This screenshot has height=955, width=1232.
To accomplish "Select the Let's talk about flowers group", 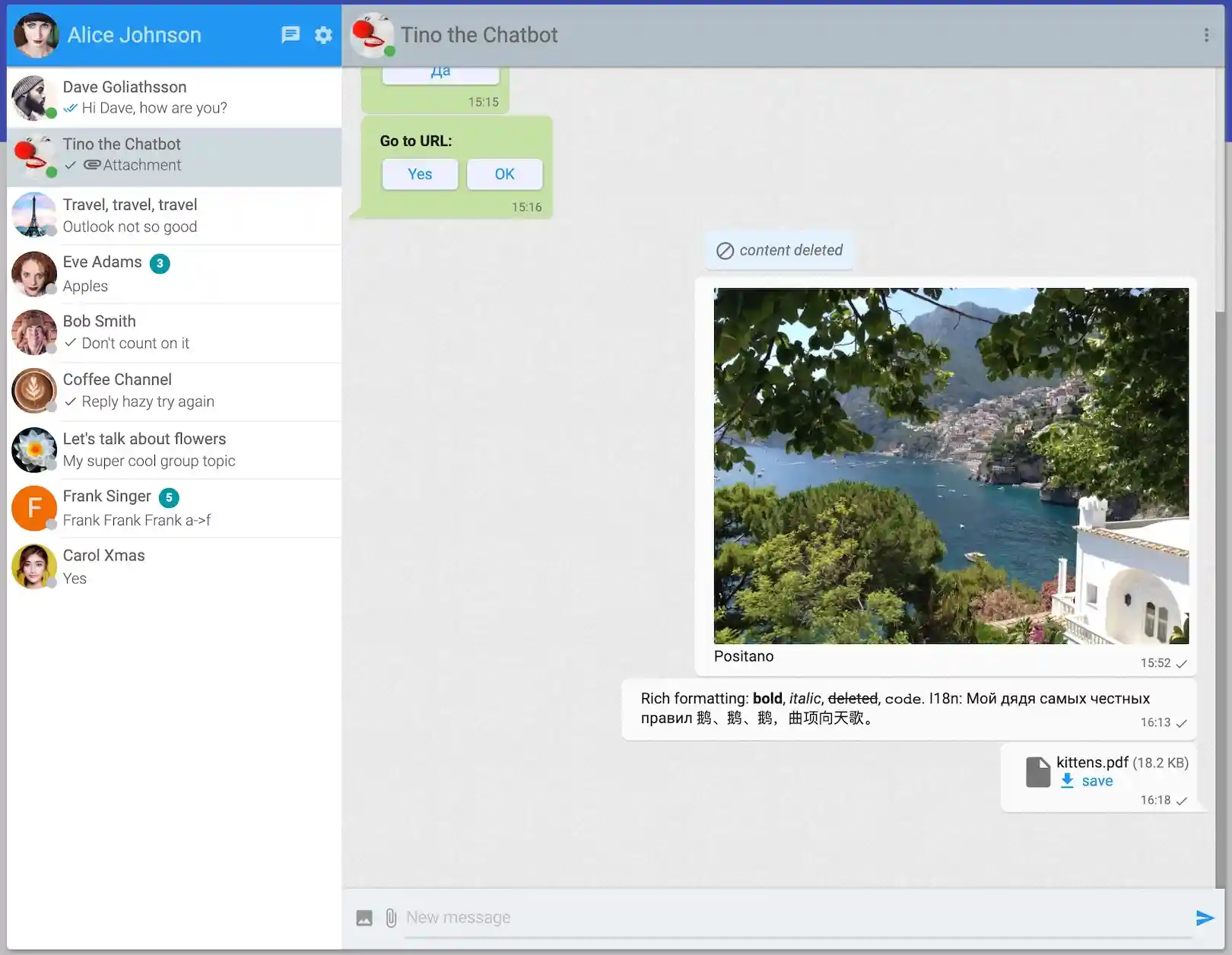I will (x=174, y=450).
